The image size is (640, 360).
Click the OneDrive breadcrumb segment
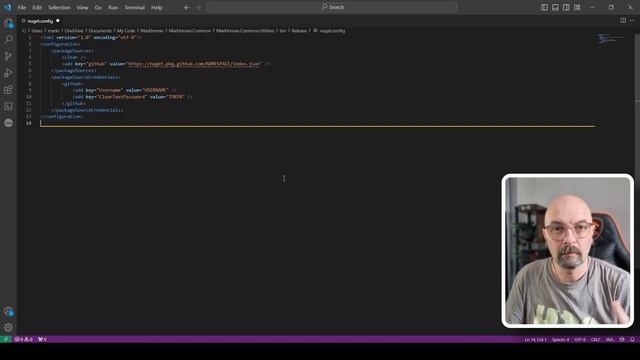(x=74, y=31)
